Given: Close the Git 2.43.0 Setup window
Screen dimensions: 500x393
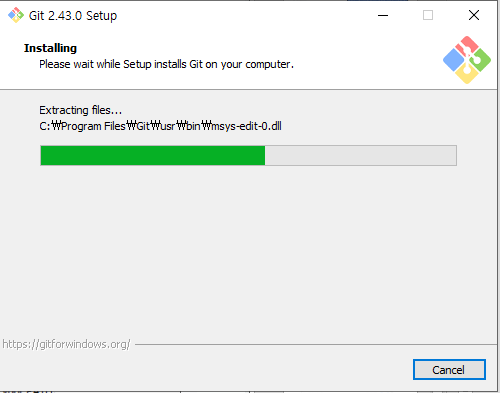Looking at the screenshot, I should pos(474,15).
